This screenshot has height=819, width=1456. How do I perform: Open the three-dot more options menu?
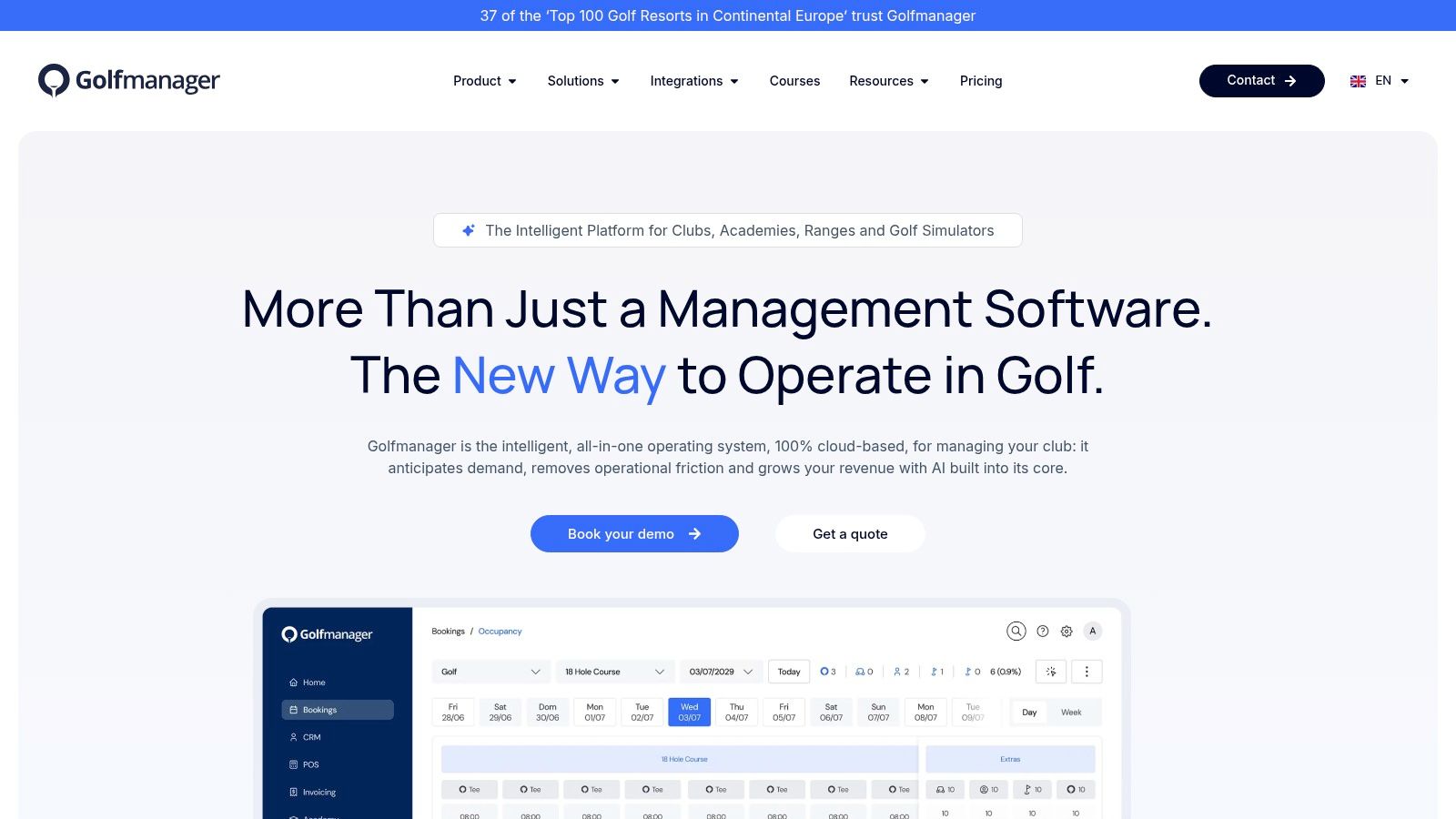click(1087, 672)
